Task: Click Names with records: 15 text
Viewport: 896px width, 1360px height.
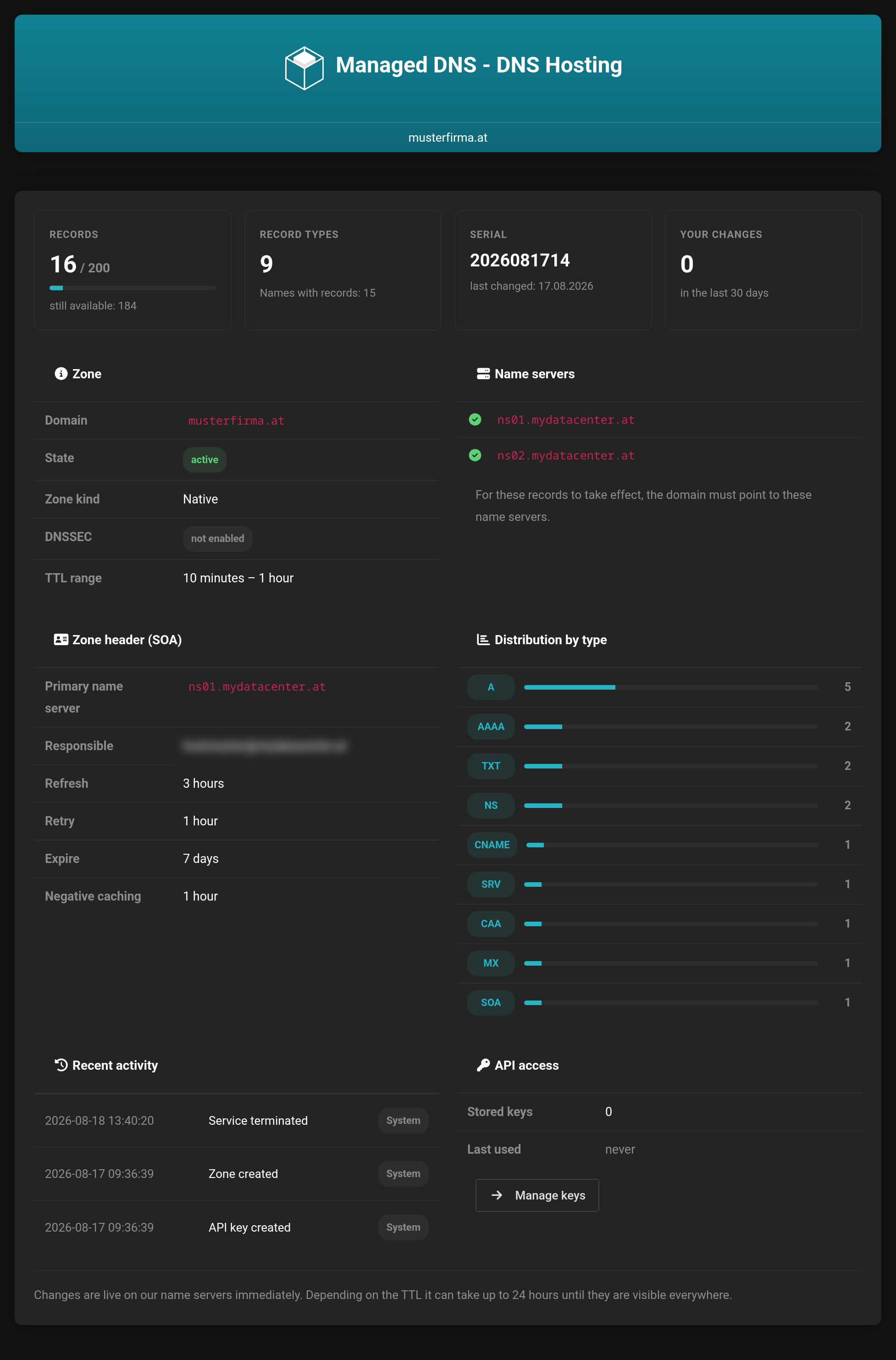Action: (x=318, y=293)
